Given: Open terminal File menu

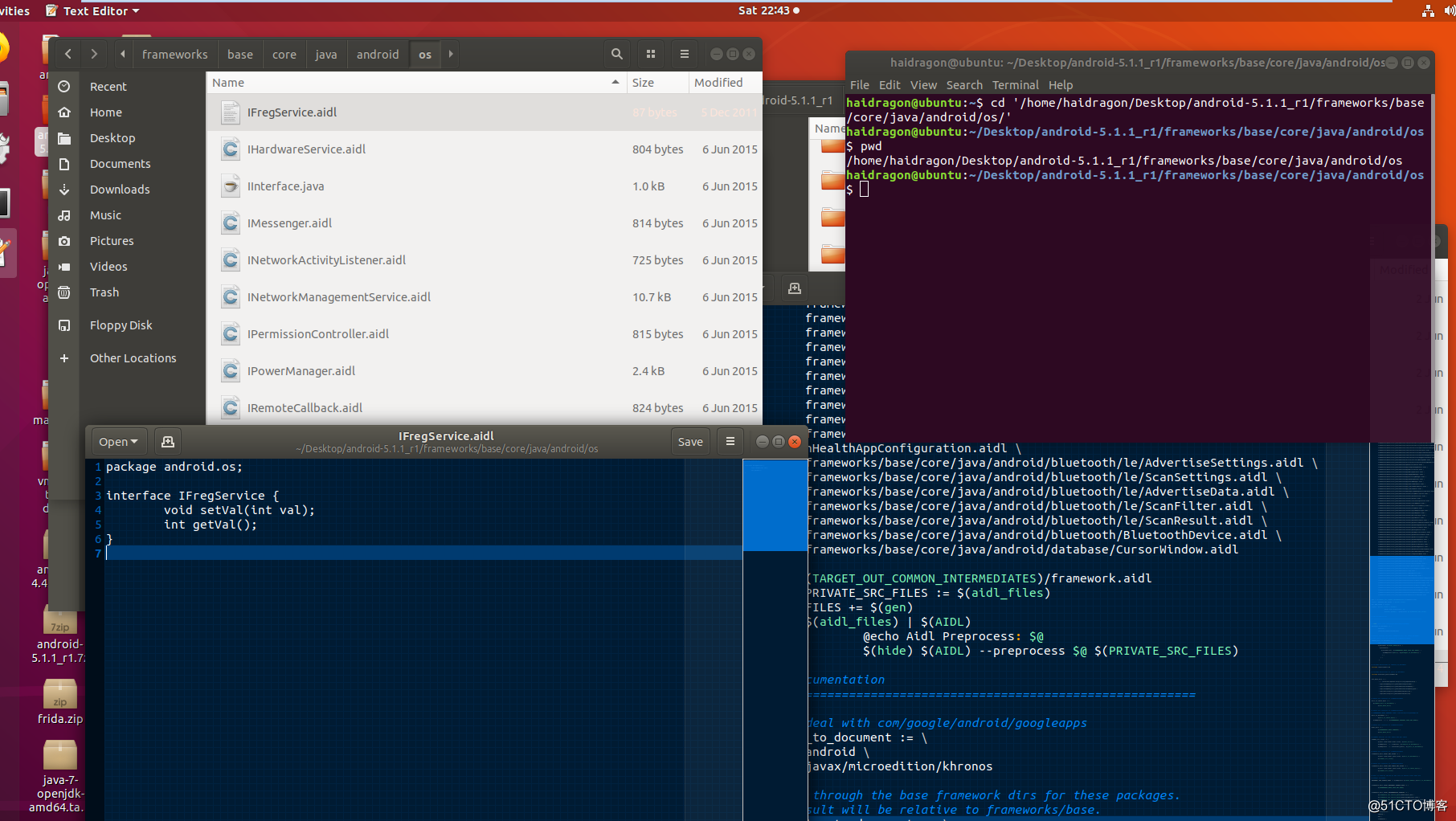Looking at the screenshot, I should [859, 85].
